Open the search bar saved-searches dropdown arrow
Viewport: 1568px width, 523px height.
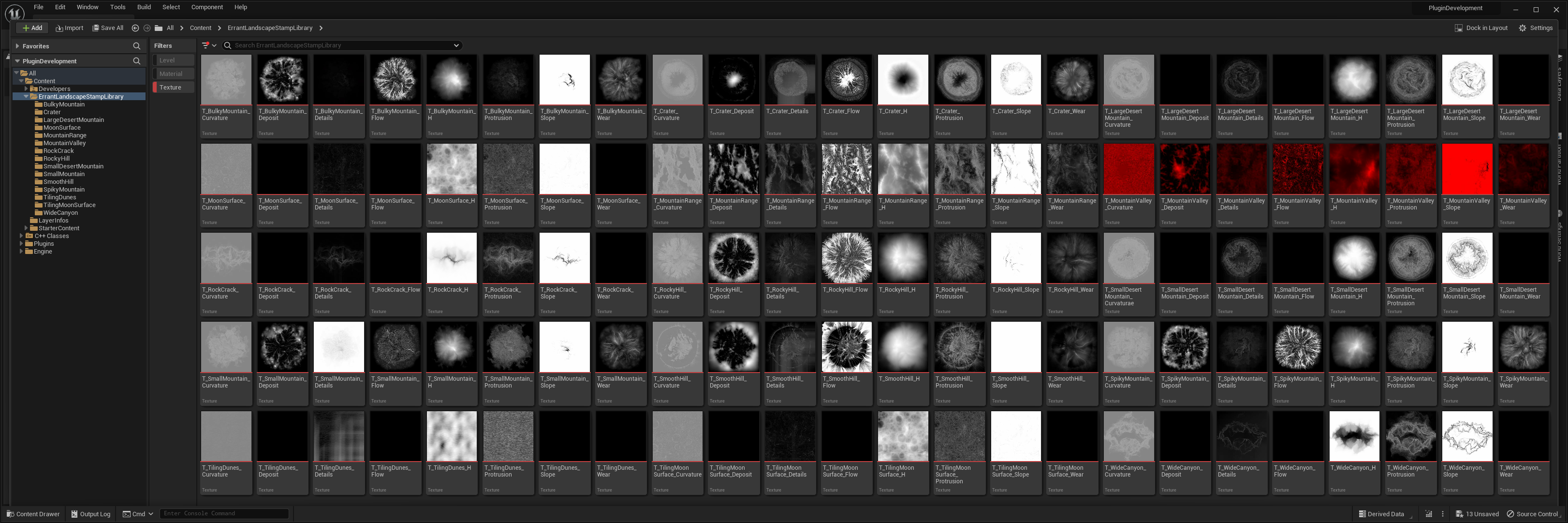pyautogui.click(x=456, y=45)
